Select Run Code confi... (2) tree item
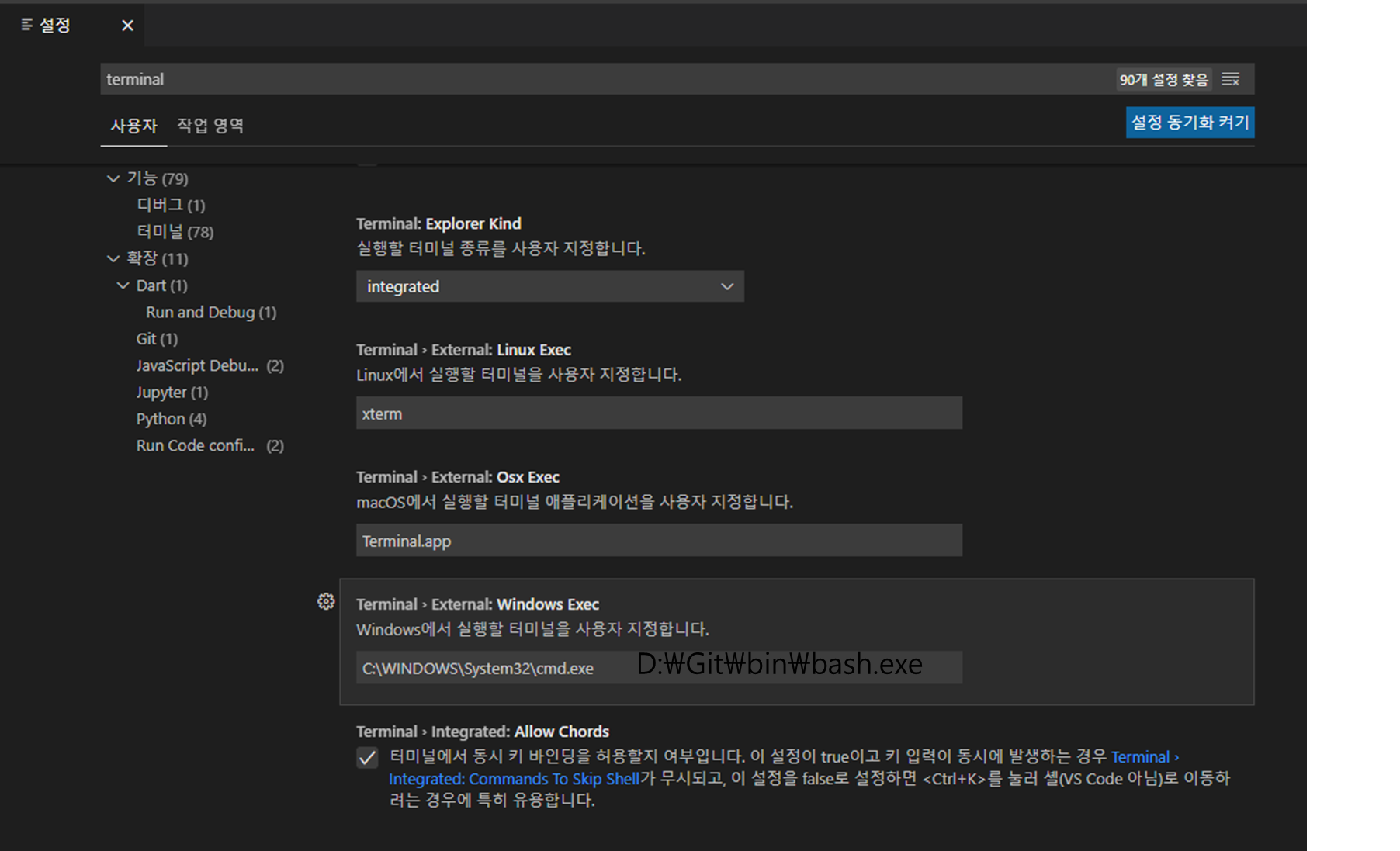 pos(210,445)
